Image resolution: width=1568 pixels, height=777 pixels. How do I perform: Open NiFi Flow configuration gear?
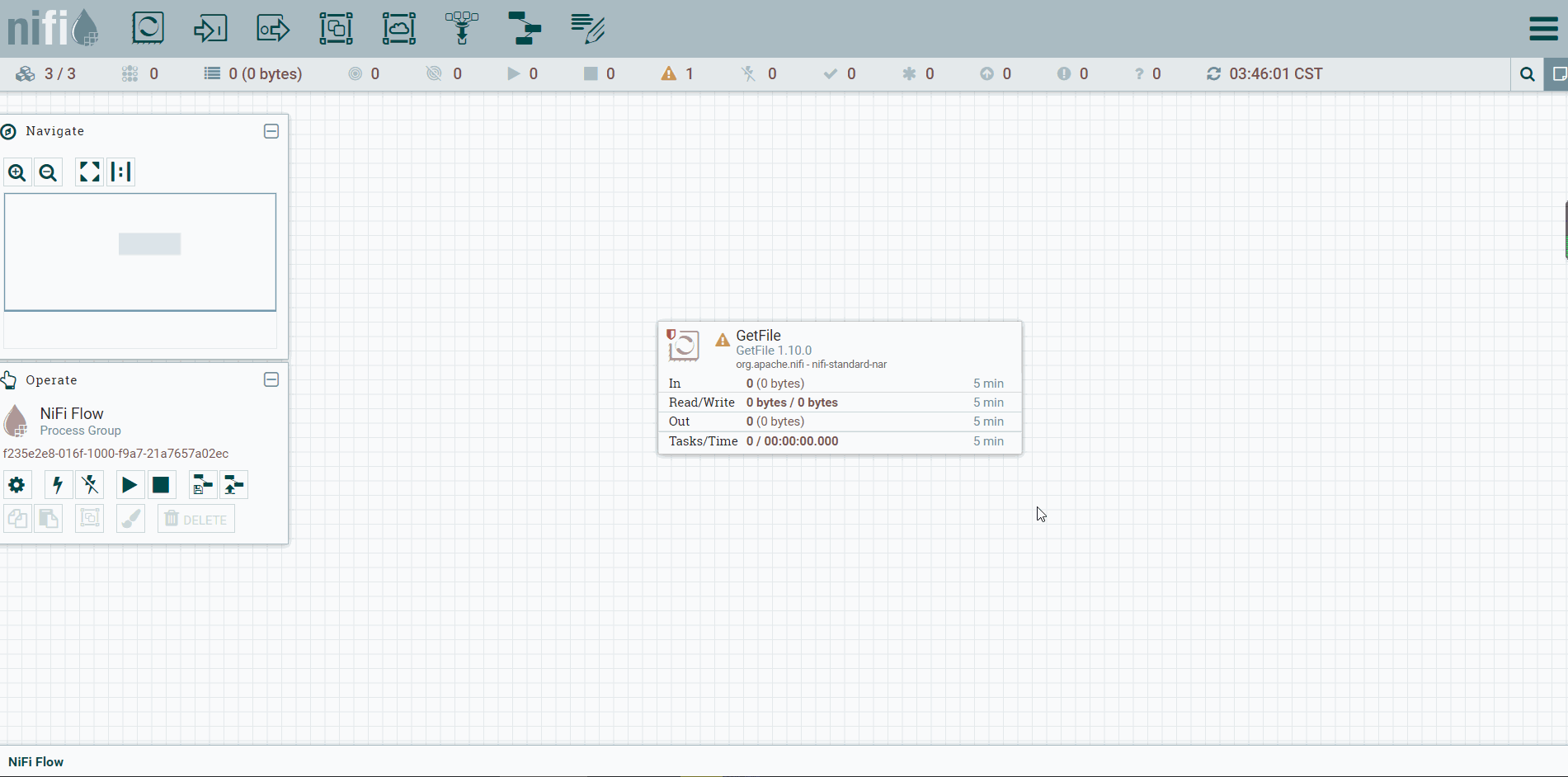click(x=16, y=485)
